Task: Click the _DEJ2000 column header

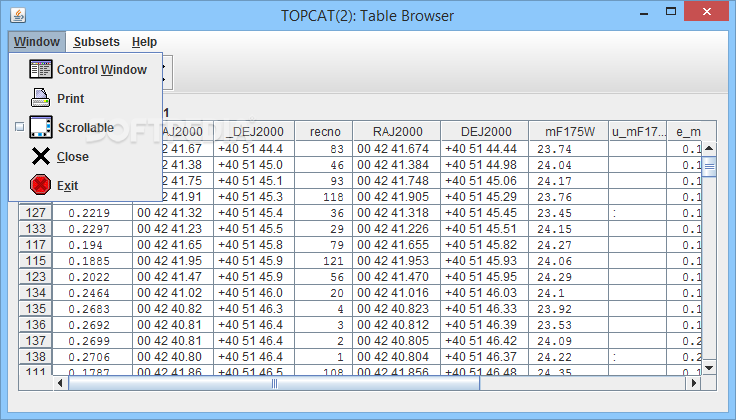Action: point(254,132)
